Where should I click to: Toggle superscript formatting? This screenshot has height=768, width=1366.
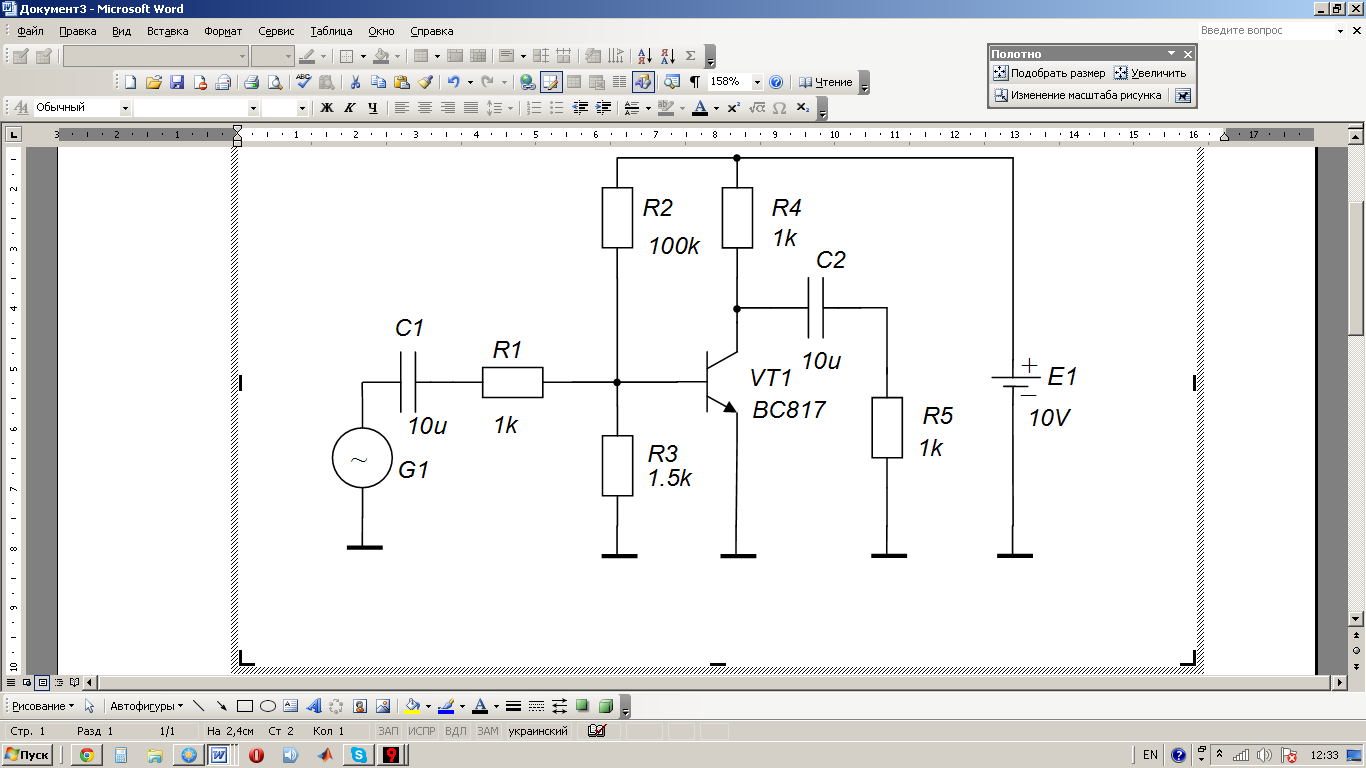(x=733, y=107)
